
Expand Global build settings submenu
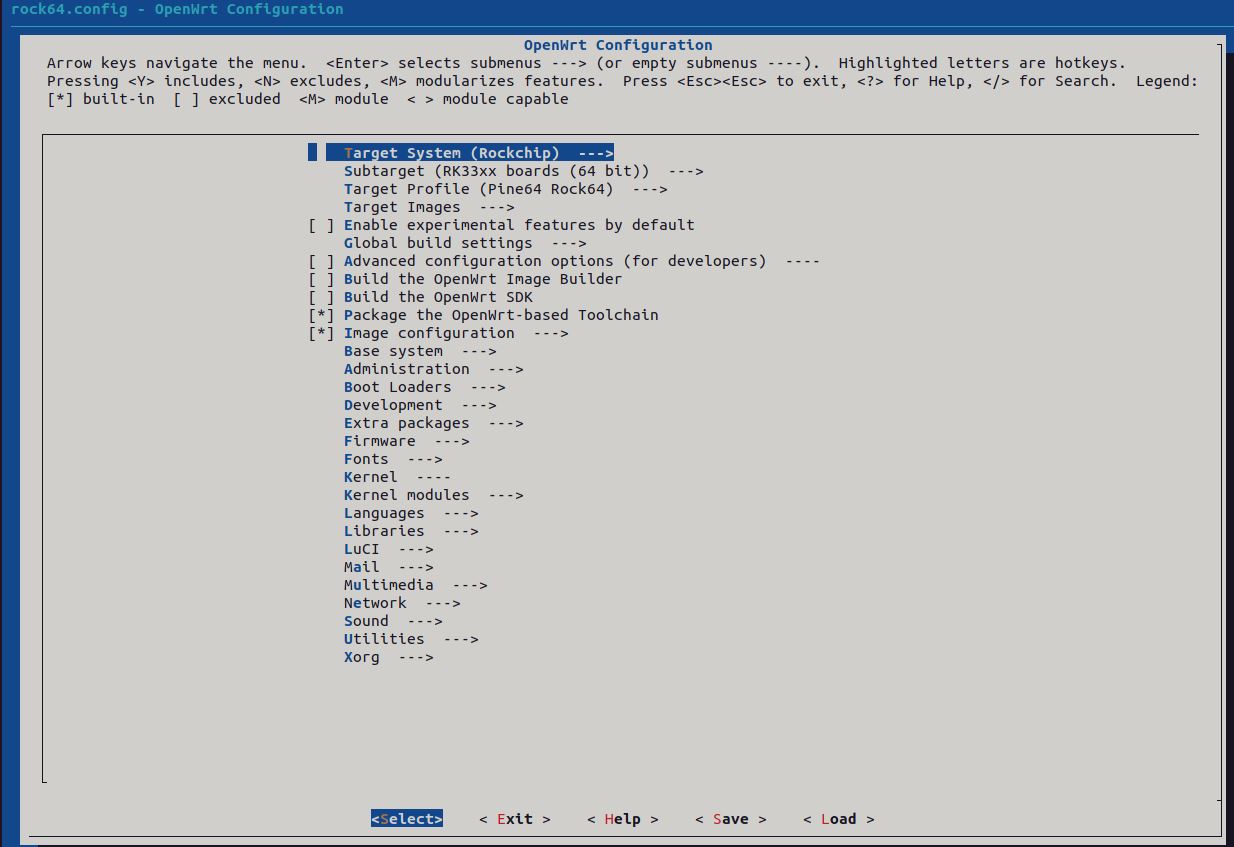464,243
